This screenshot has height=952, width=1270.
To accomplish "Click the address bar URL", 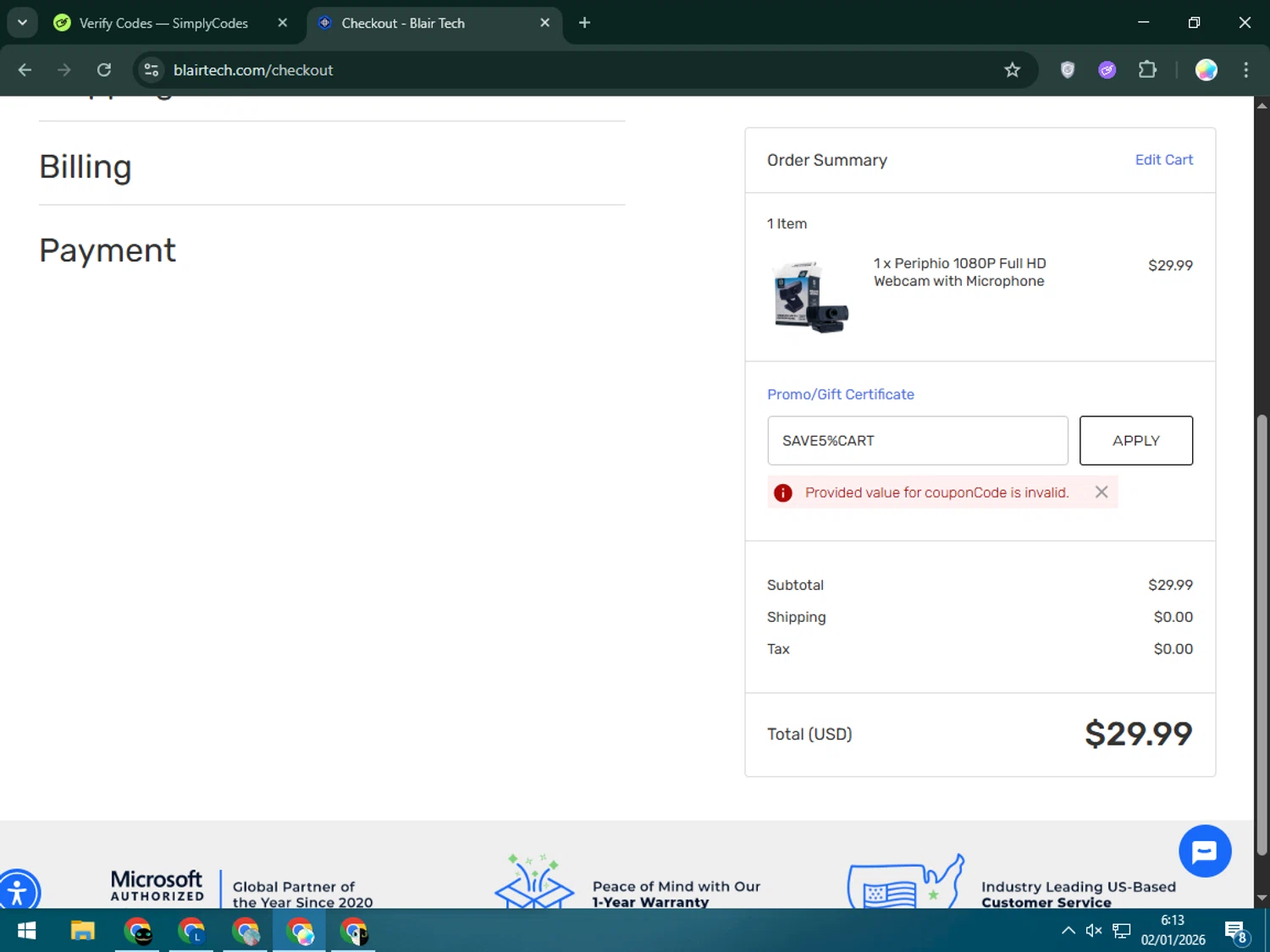I will point(253,70).
